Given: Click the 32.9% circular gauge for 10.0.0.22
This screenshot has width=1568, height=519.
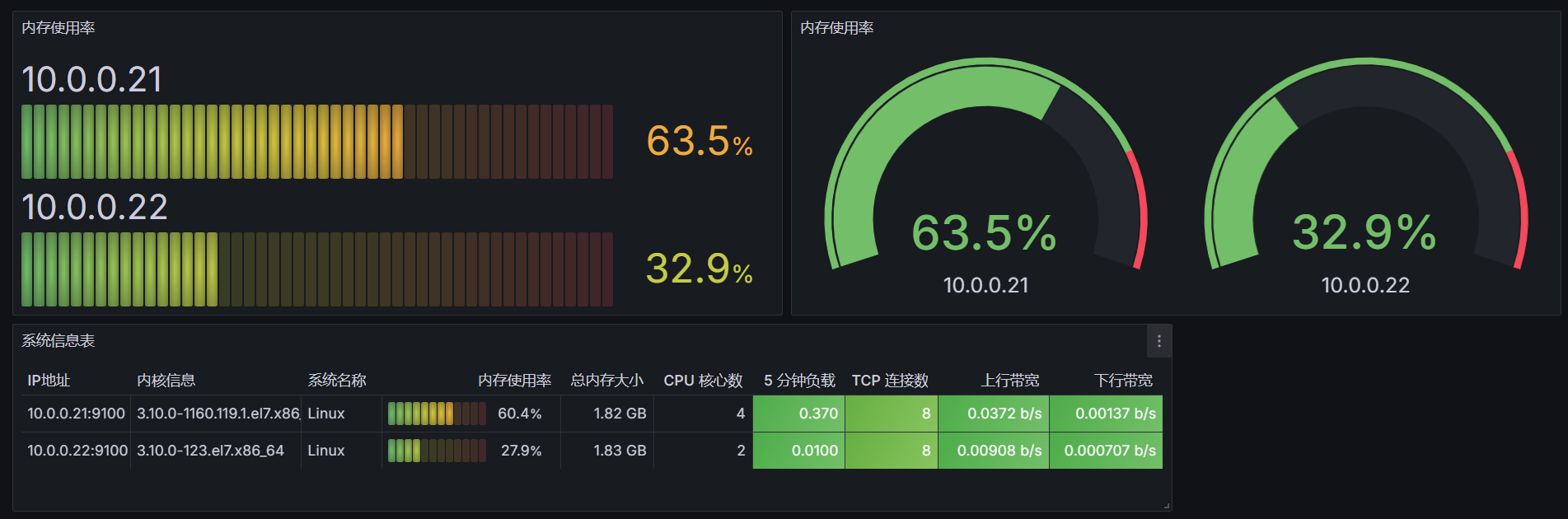Looking at the screenshot, I should pos(1365,181).
